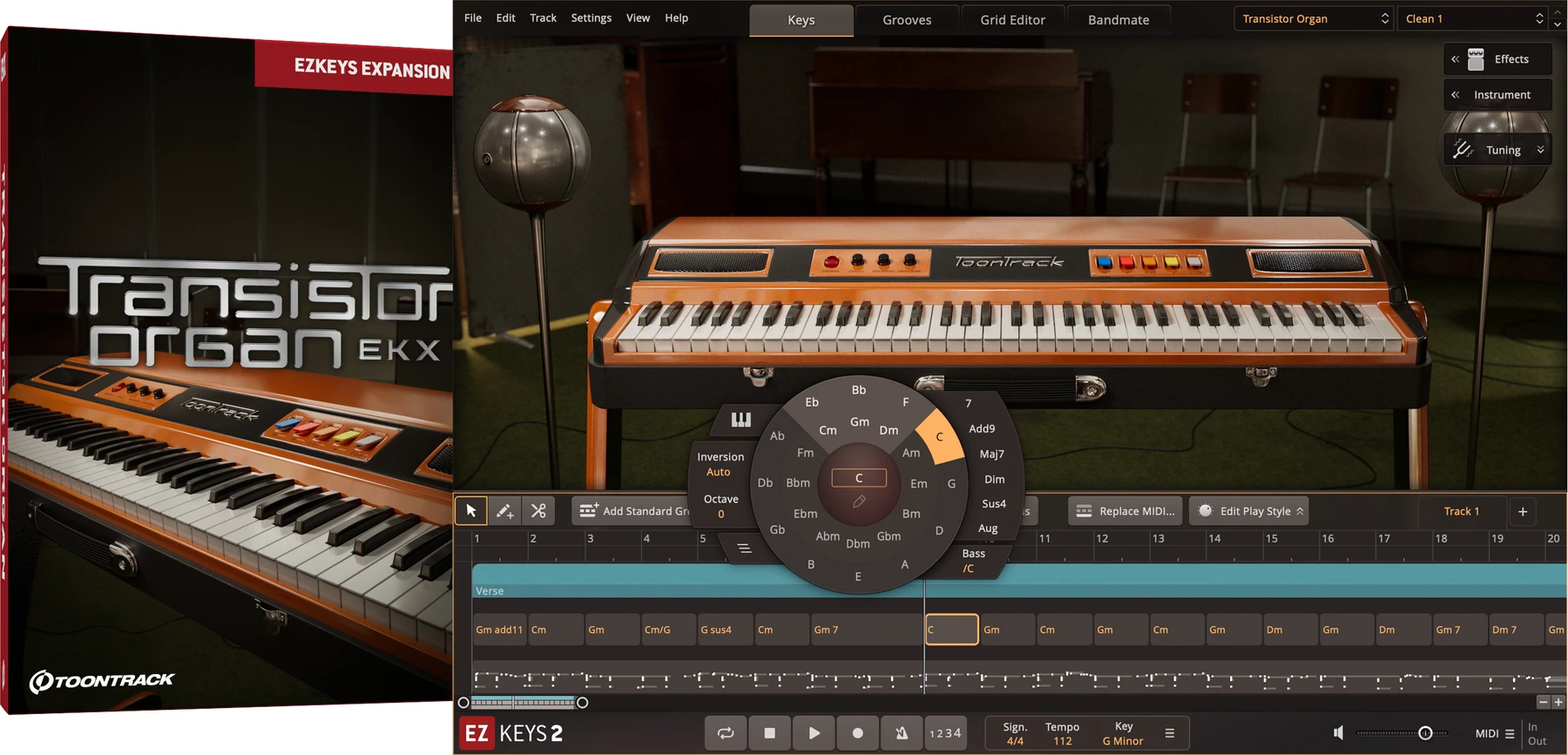Zoom in the timeline with plus
Viewport: 1568px width, 755px height.
[x=1558, y=702]
